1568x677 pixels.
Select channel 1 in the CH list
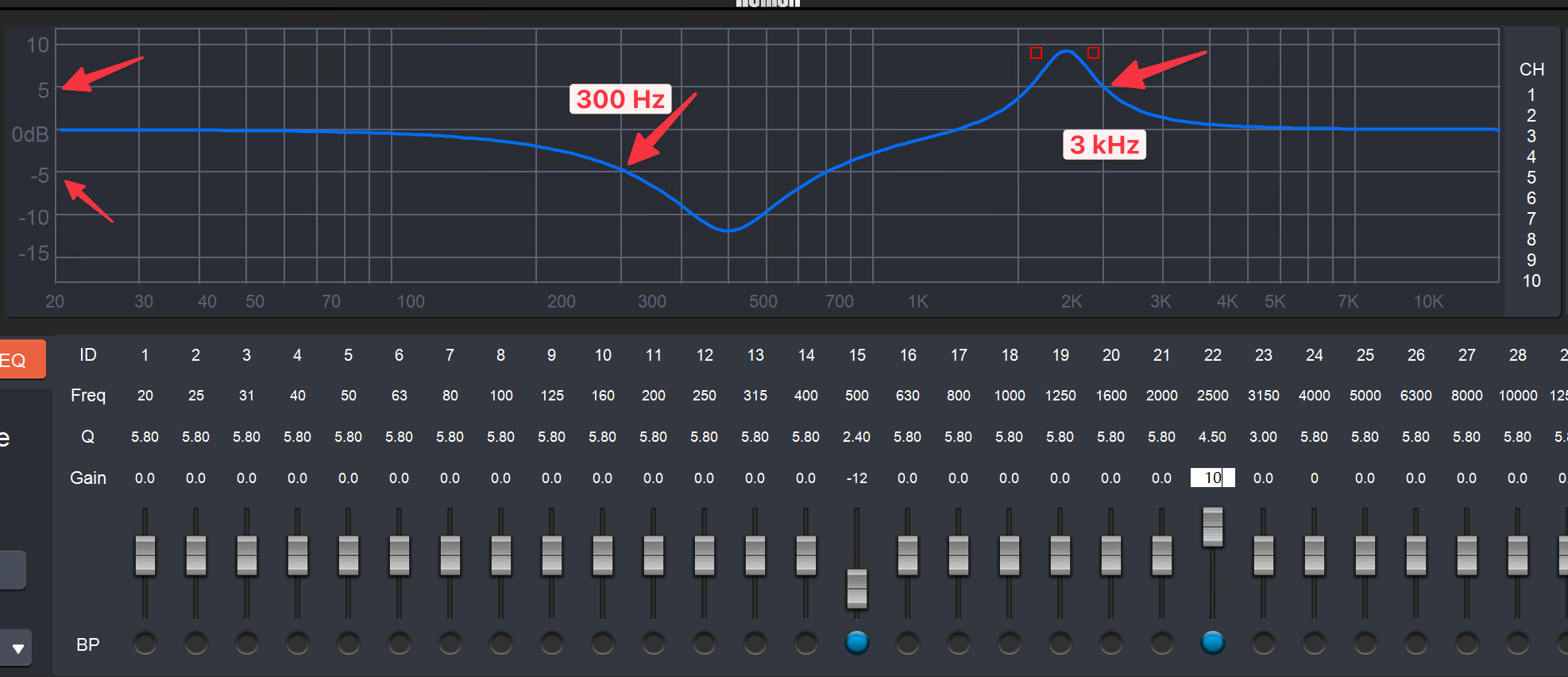(1531, 95)
